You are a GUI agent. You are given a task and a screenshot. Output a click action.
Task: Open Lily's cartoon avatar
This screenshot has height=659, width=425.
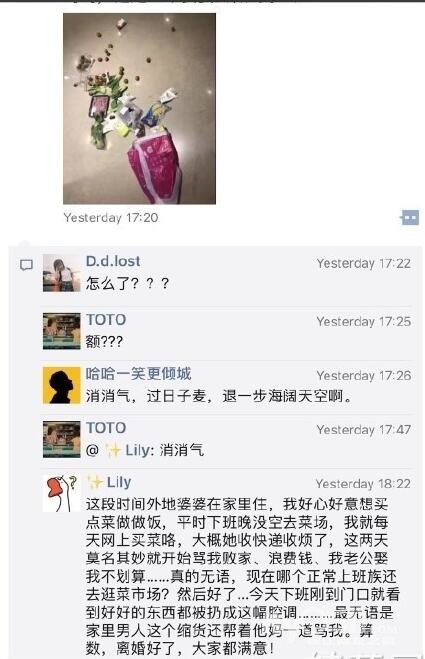point(61,493)
